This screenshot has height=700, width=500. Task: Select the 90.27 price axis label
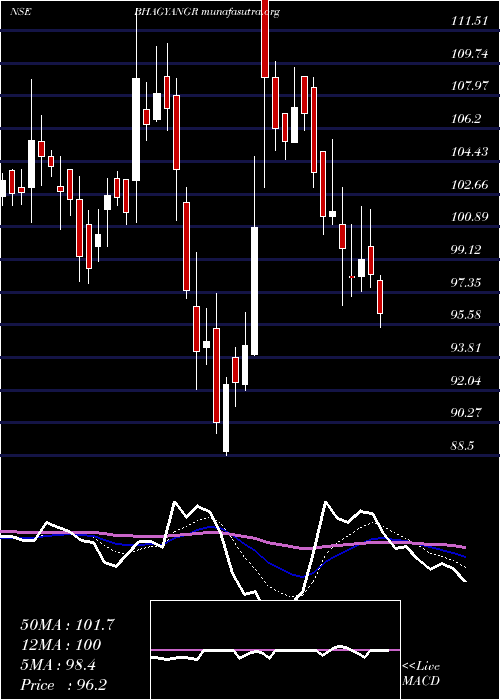point(466,413)
